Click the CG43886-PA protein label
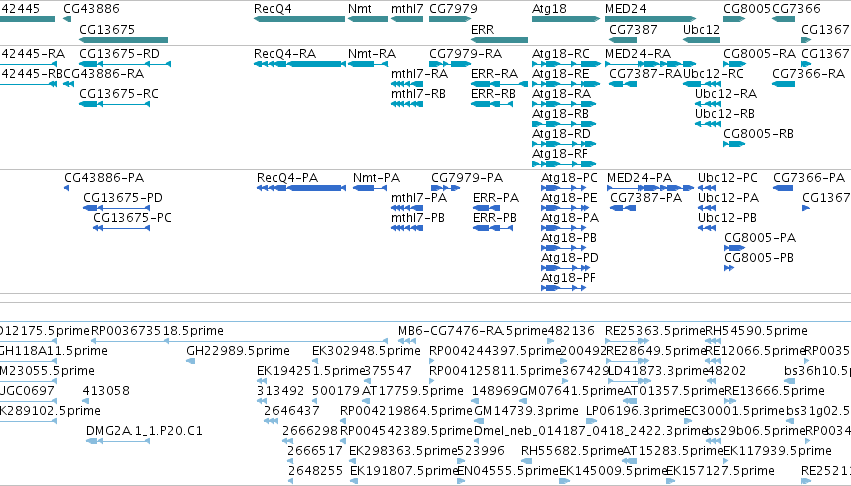Image resolution: width=851 pixels, height=486 pixels. 104,178
